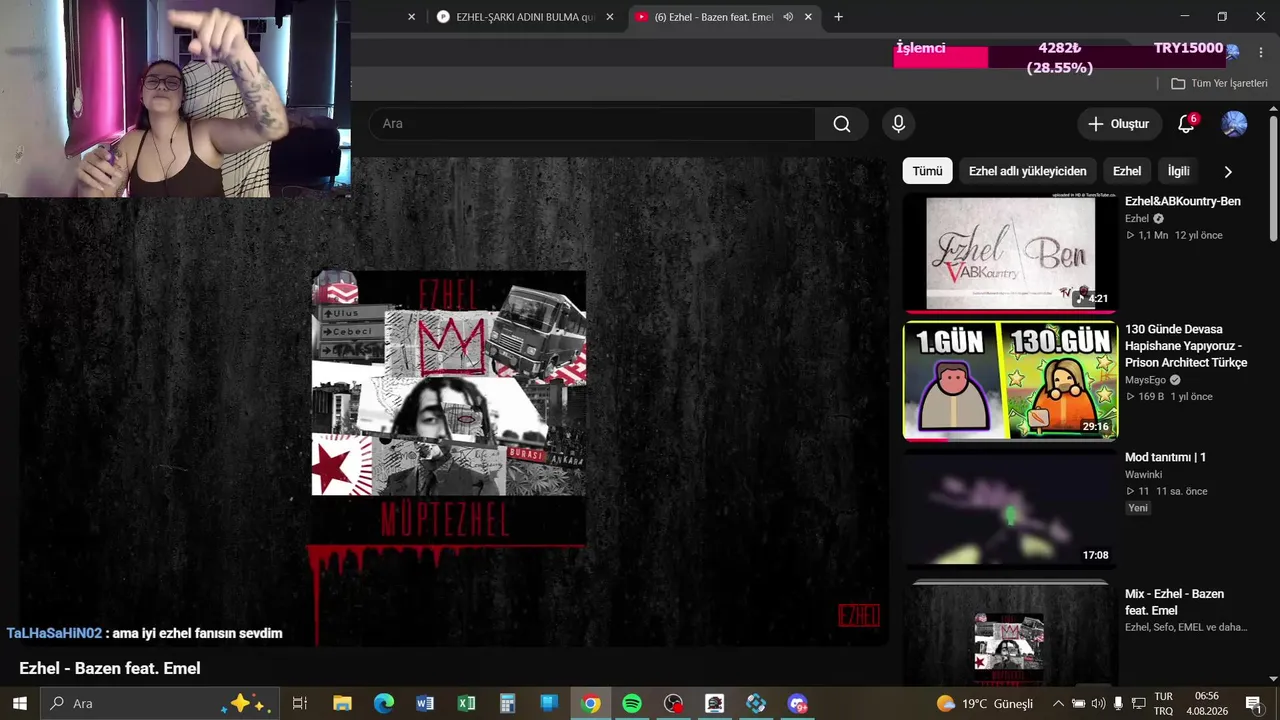Open the volume icon in system tray

(1099, 703)
